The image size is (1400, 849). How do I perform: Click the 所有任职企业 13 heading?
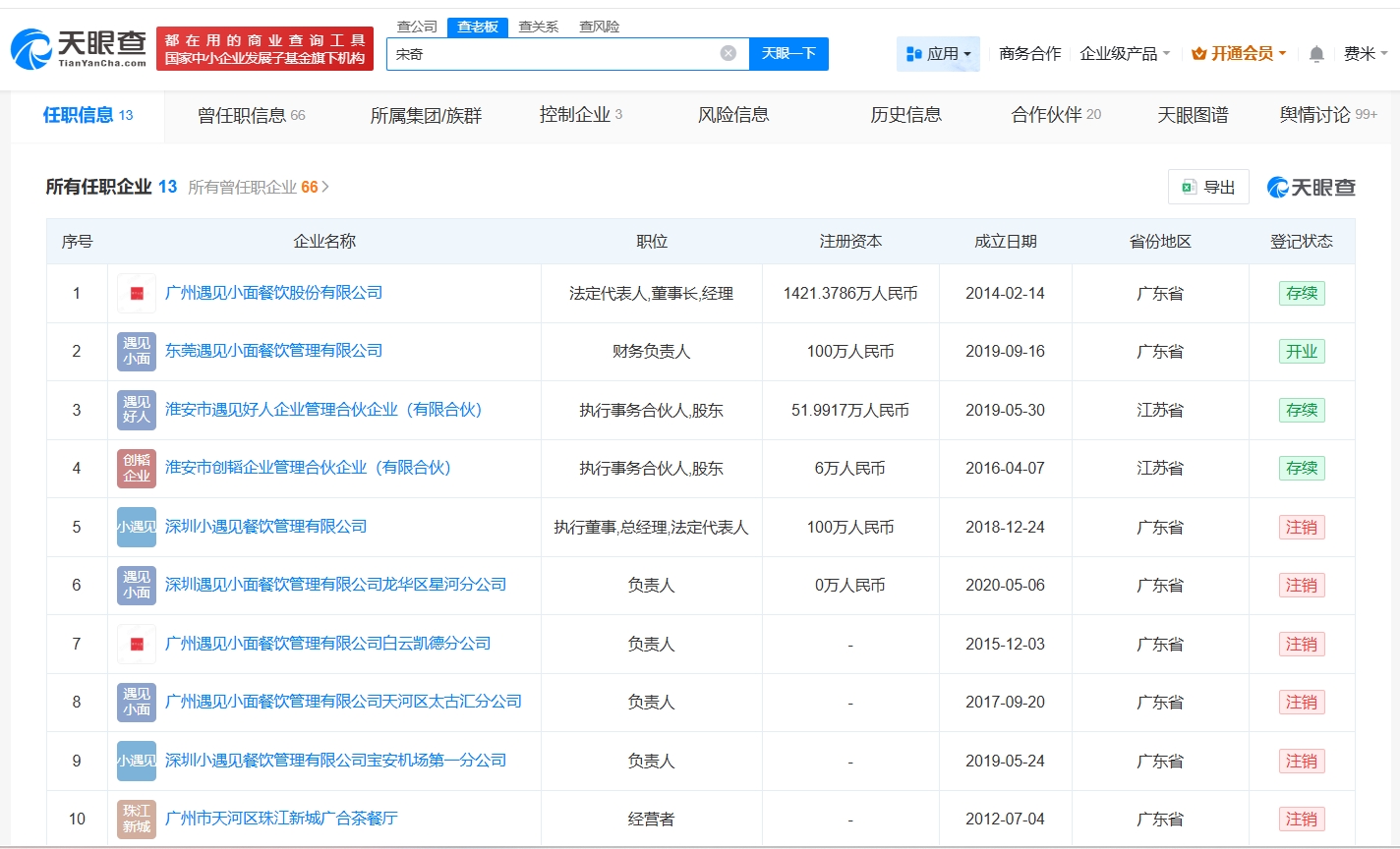(111, 187)
